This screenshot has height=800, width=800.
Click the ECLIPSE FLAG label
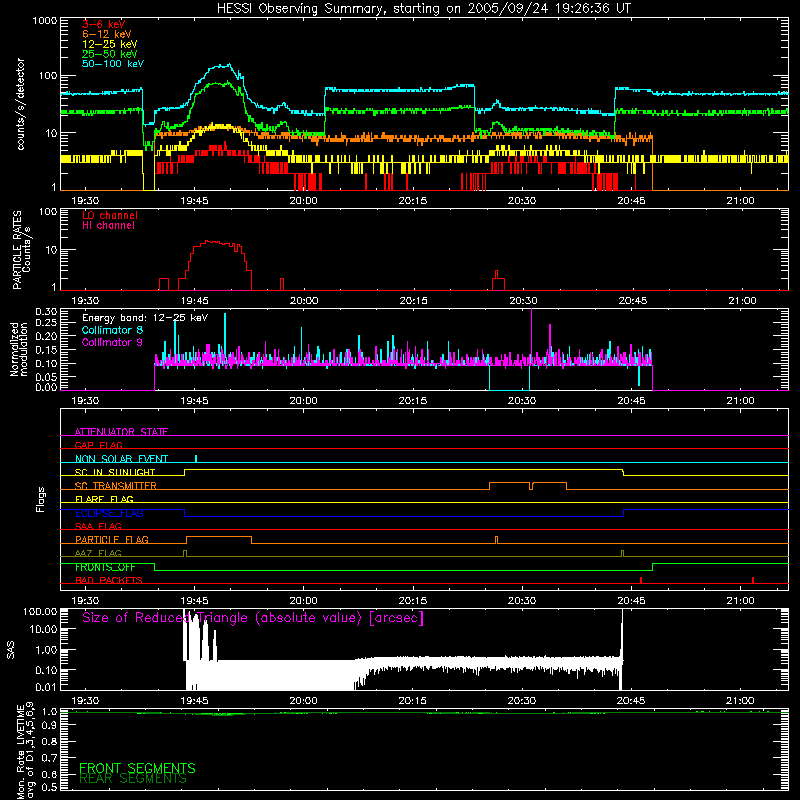109,513
